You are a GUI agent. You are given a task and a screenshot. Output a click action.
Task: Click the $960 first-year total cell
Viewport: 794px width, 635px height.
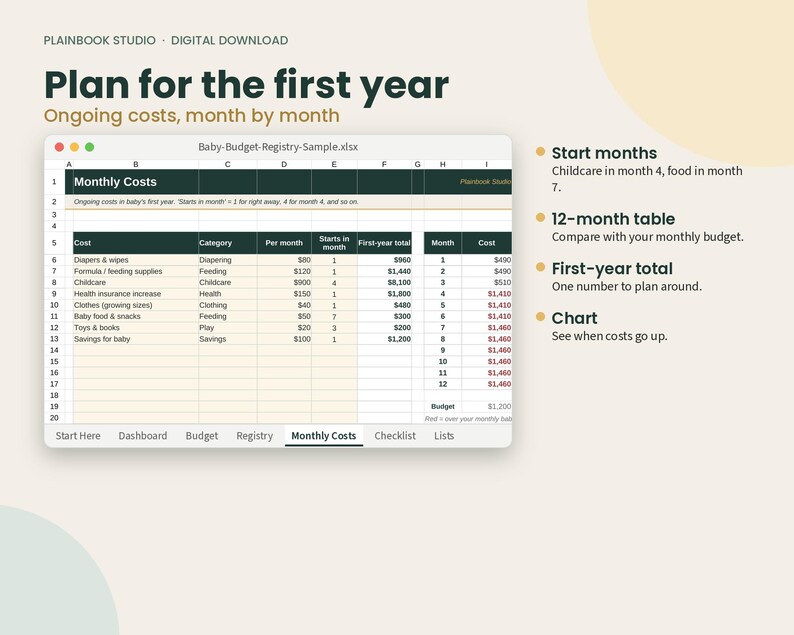coord(384,260)
